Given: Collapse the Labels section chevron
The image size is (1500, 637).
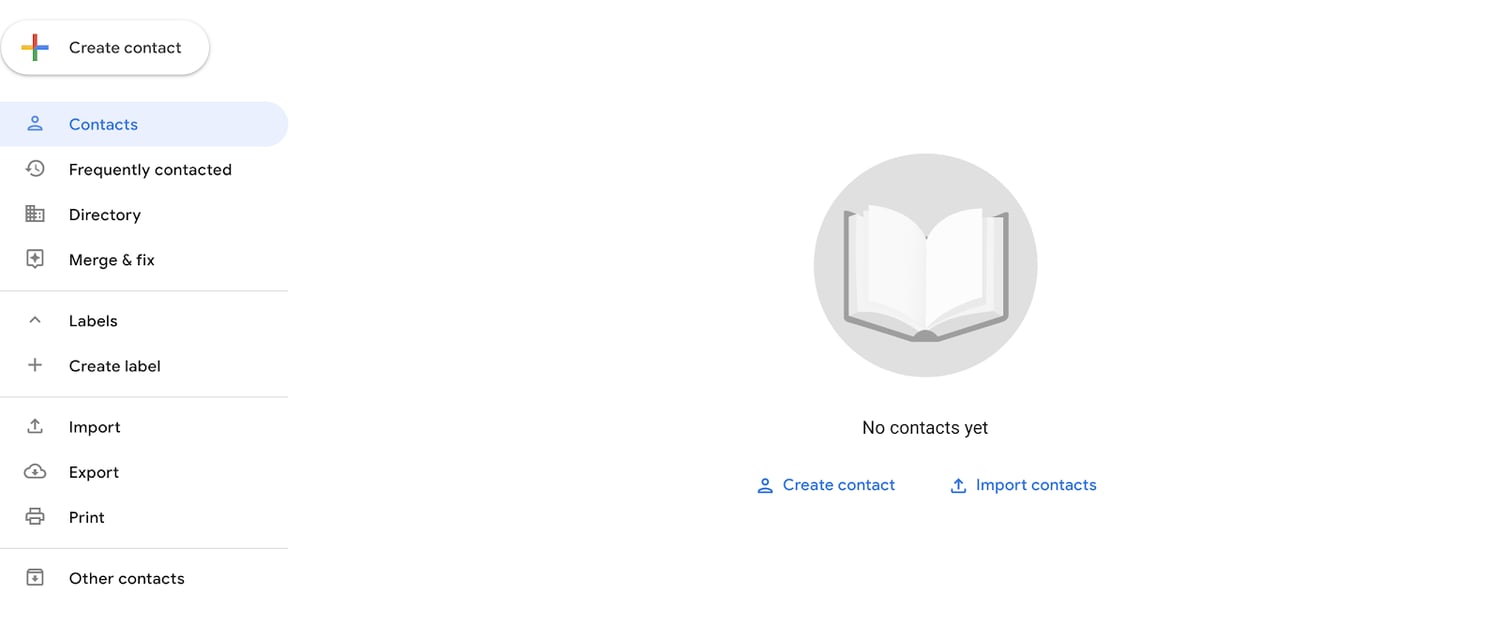Looking at the screenshot, I should pos(35,320).
